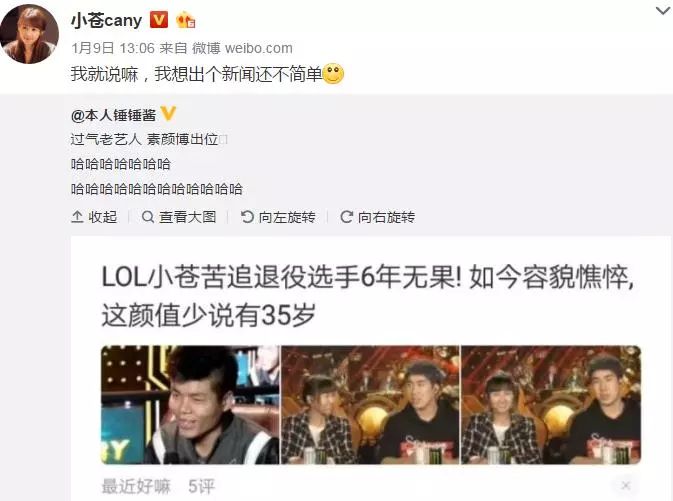Dismiss the news item with X
Viewport: 673px width, 501px height.
coord(626,486)
